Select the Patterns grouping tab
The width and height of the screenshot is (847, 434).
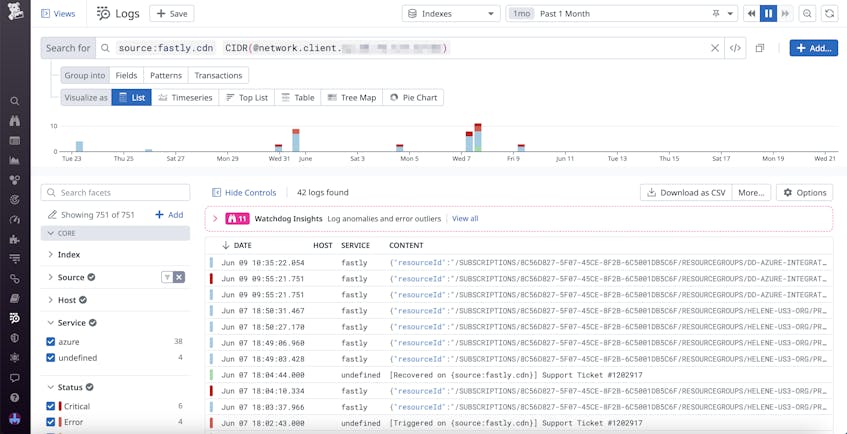166,75
